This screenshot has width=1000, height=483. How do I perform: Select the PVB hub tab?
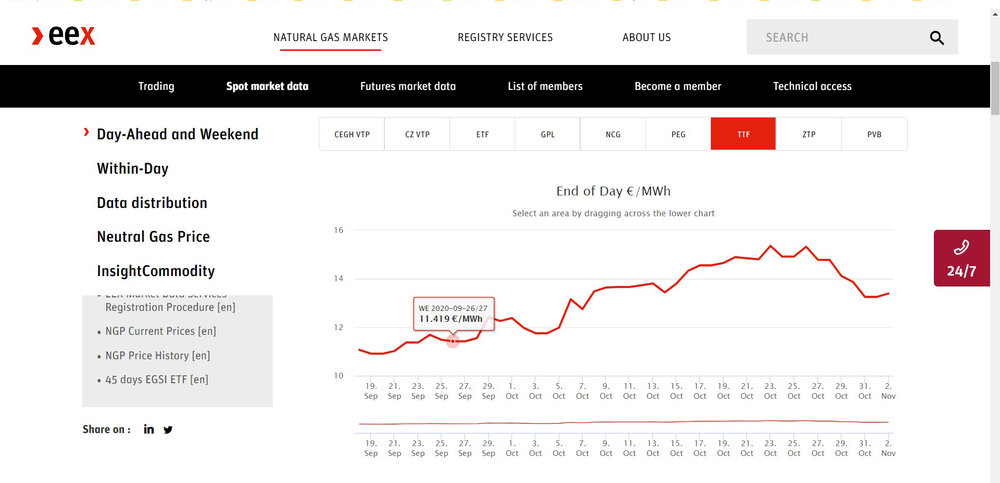tap(874, 134)
